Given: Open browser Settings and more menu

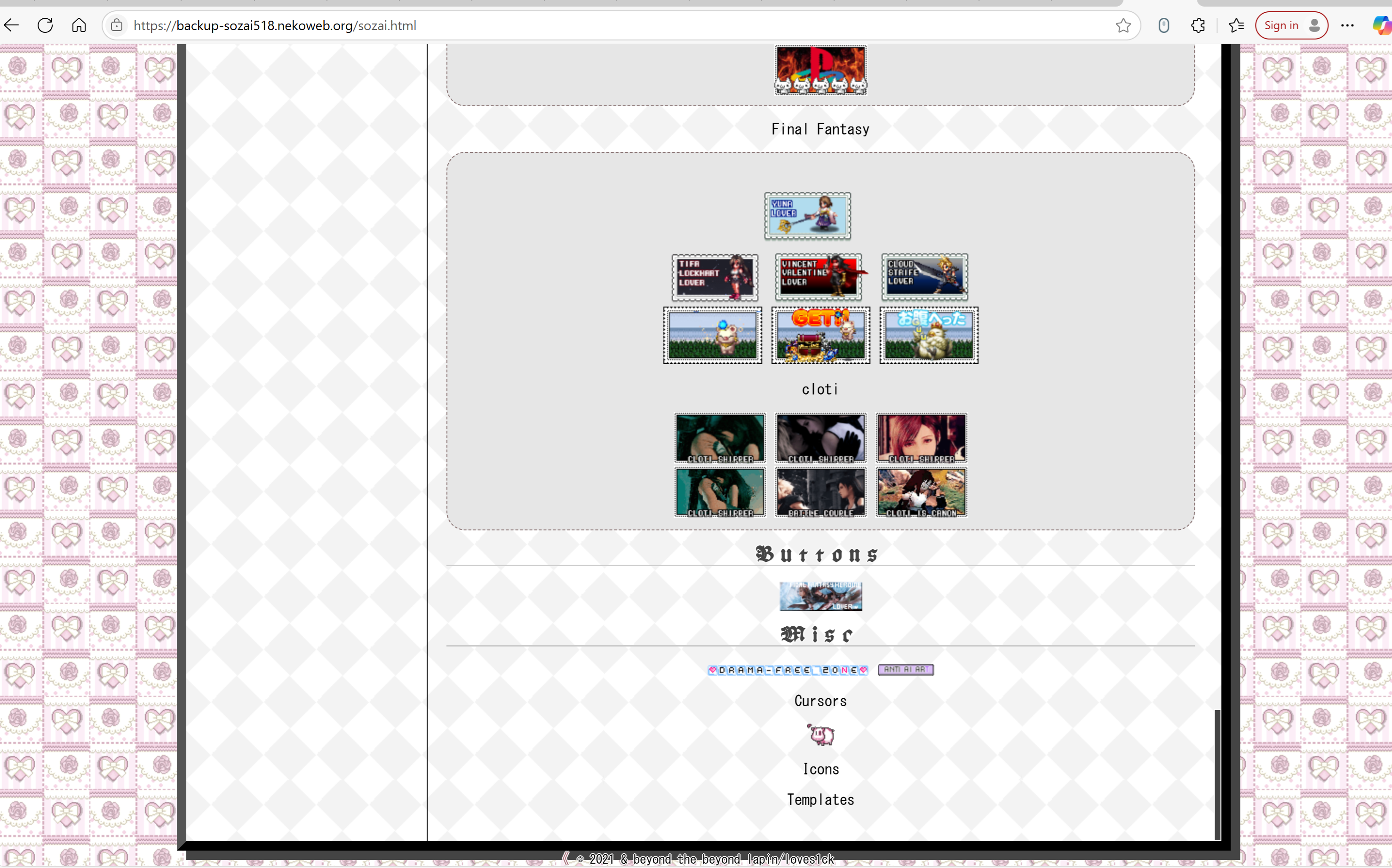Looking at the screenshot, I should coord(1347,25).
